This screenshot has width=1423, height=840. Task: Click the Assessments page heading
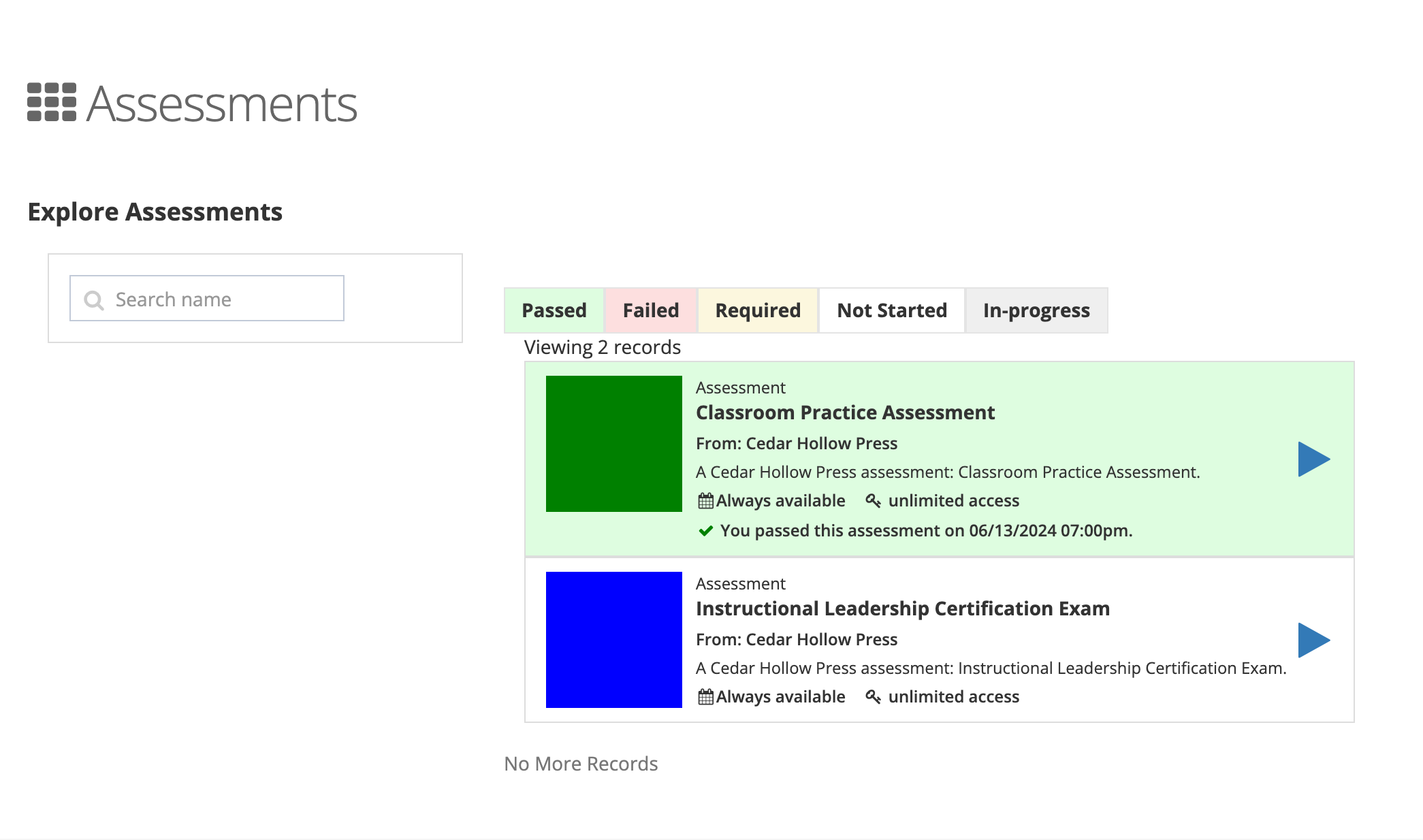pos(222,104)
